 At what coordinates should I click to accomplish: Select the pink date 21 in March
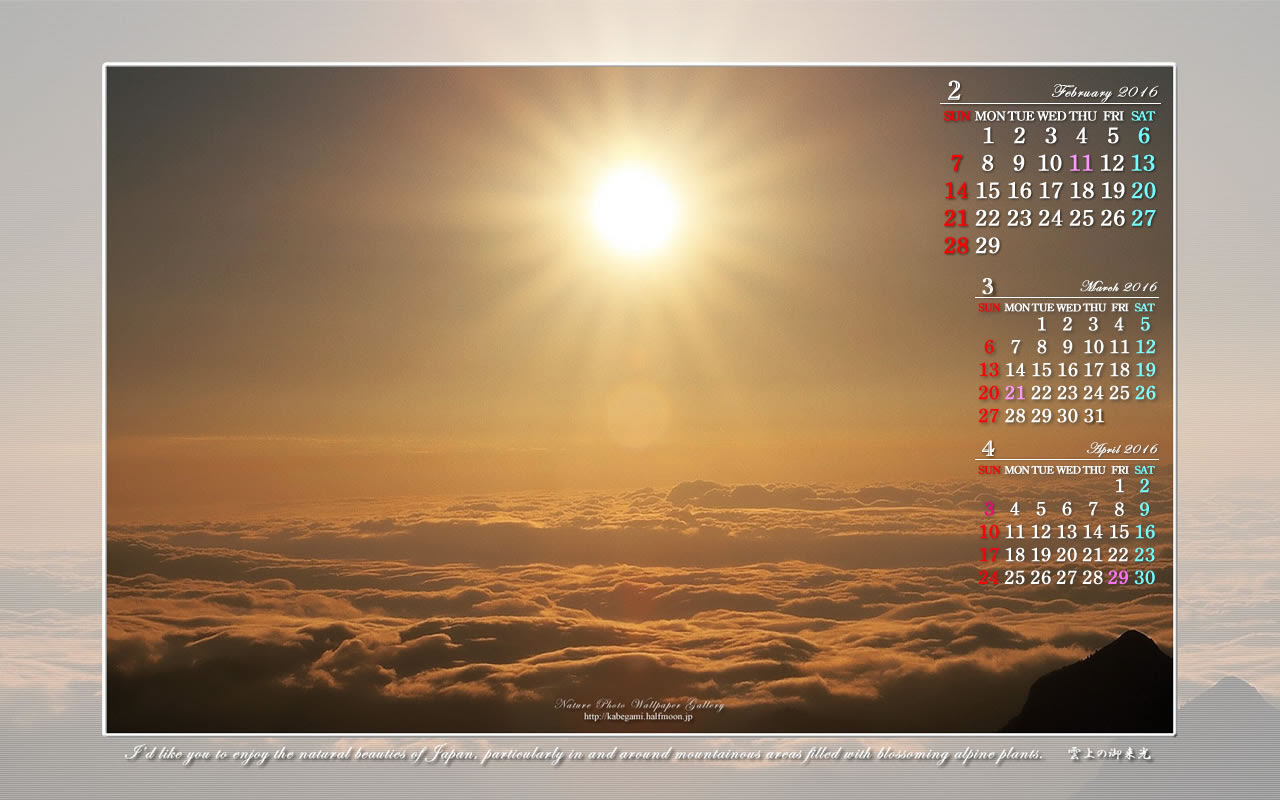pyautogui.click(x=1015, y=393)
